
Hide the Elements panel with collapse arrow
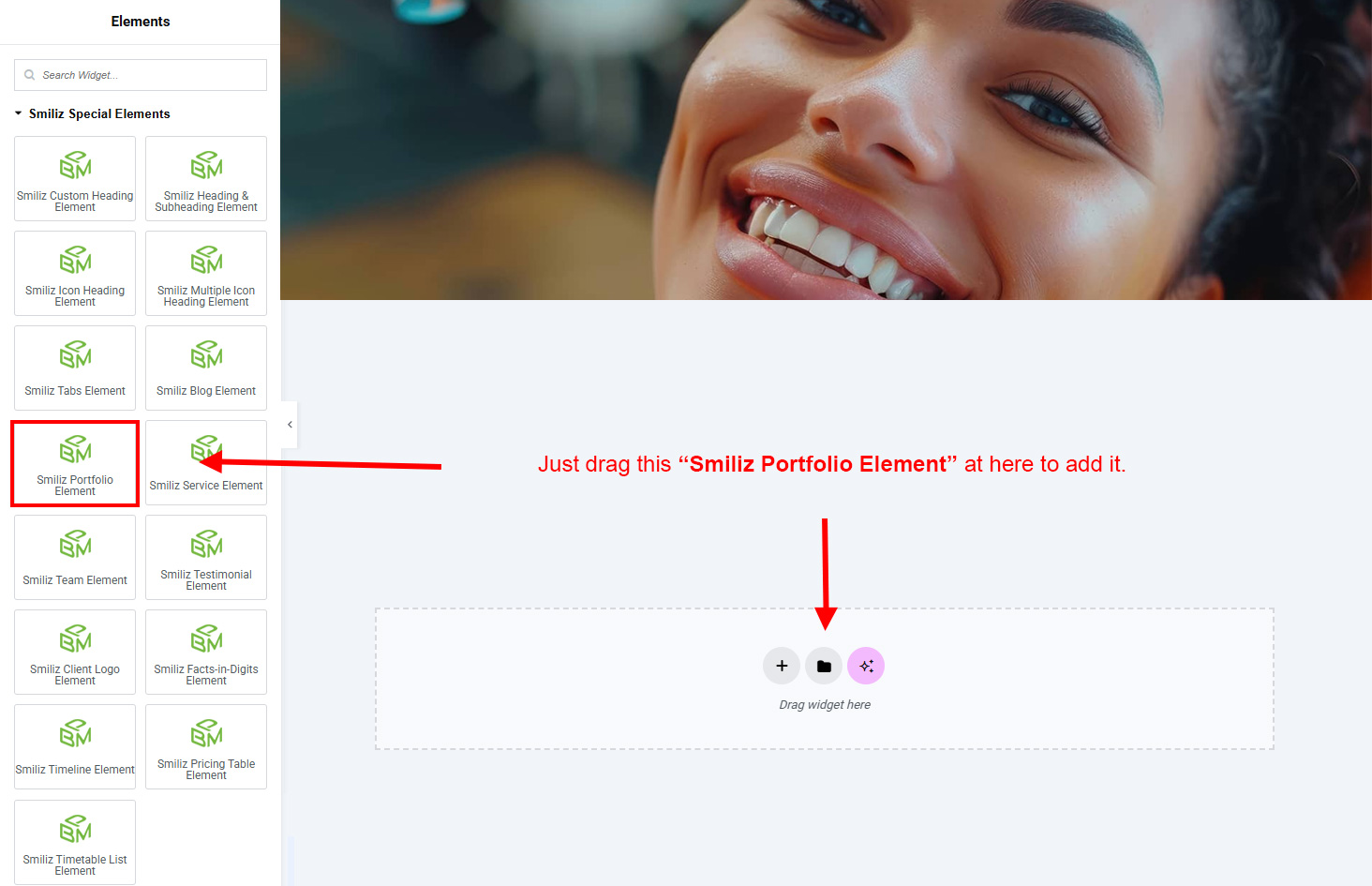pyautogui.click(x=290, y=425)
